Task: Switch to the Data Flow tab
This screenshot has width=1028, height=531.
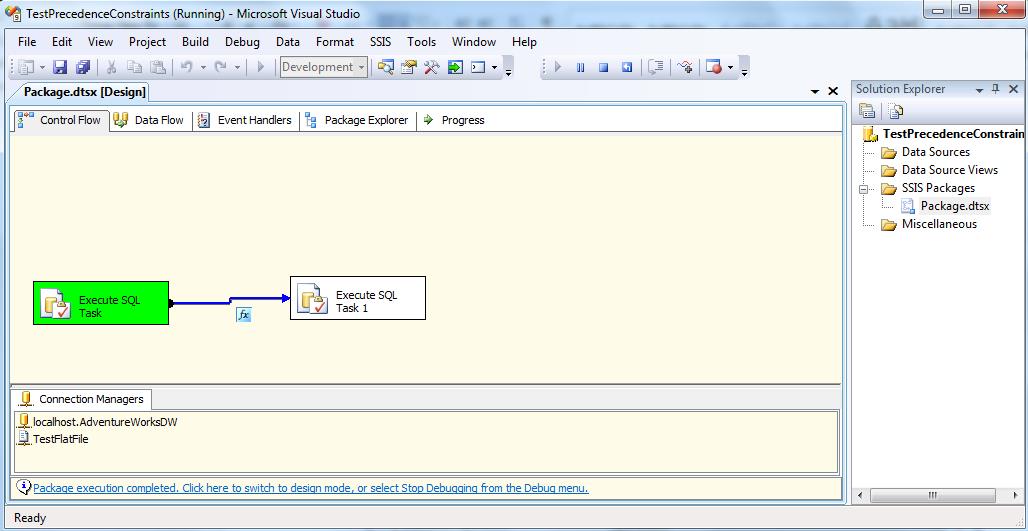Action: click(x=149, y=120)
